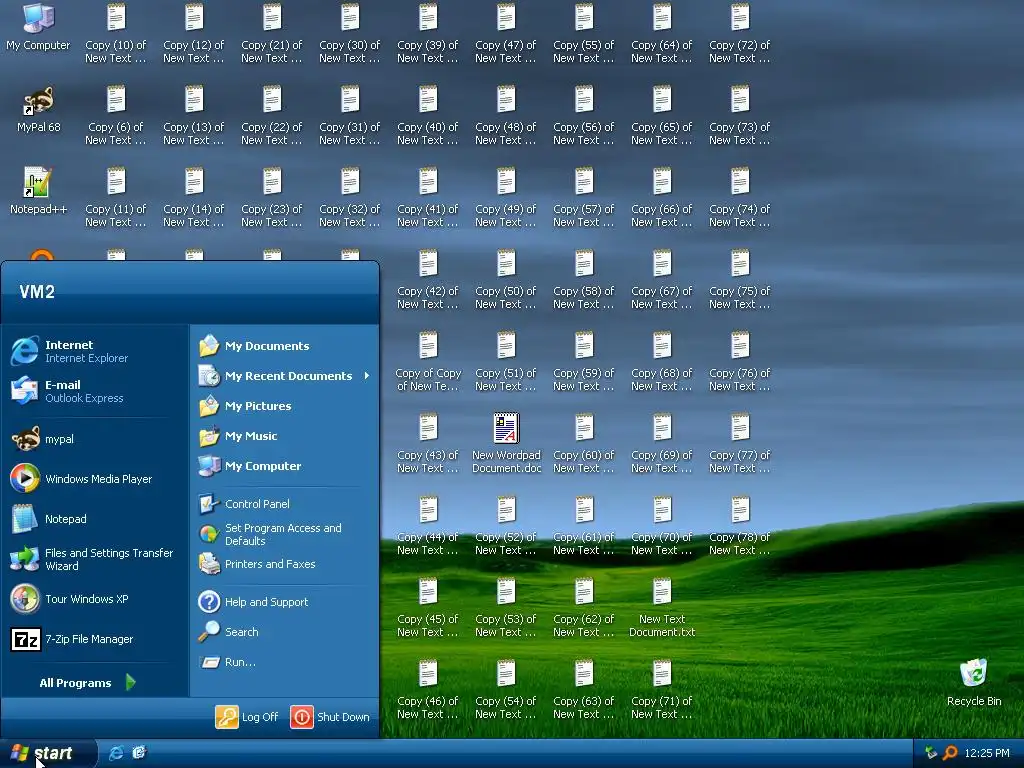
Task: Select Copy (68) of New Text file
Action: 662,362
